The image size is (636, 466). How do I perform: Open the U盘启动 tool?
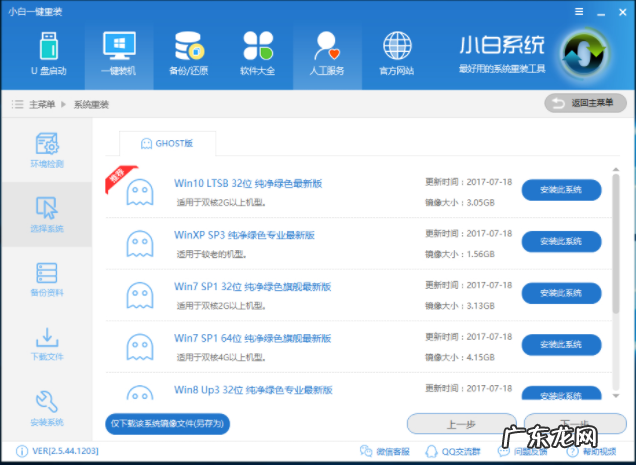point(49,54)
